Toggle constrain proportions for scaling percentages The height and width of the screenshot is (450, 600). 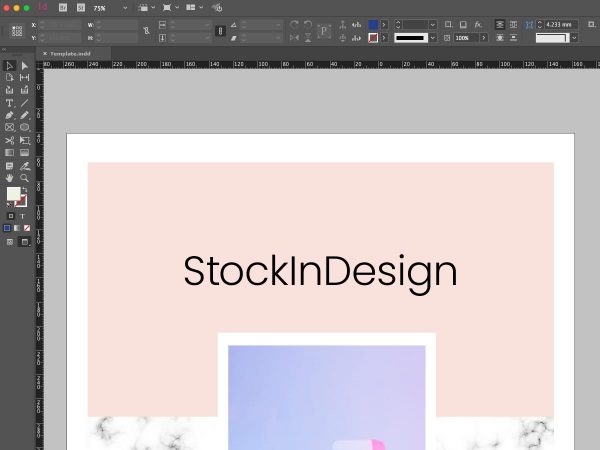pyautogui.click(x=220, y=31)
